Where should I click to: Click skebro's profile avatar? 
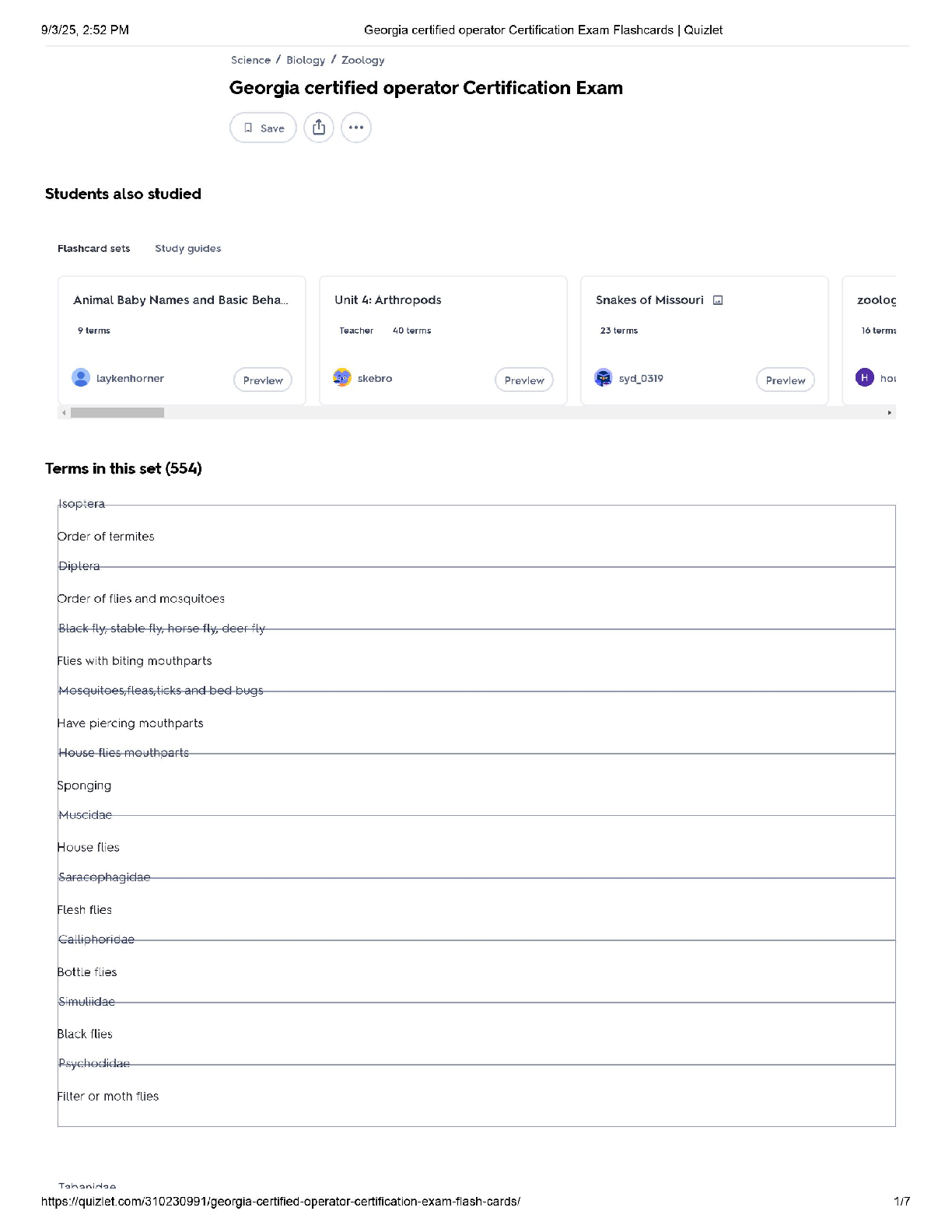click(x=342, y=378)
